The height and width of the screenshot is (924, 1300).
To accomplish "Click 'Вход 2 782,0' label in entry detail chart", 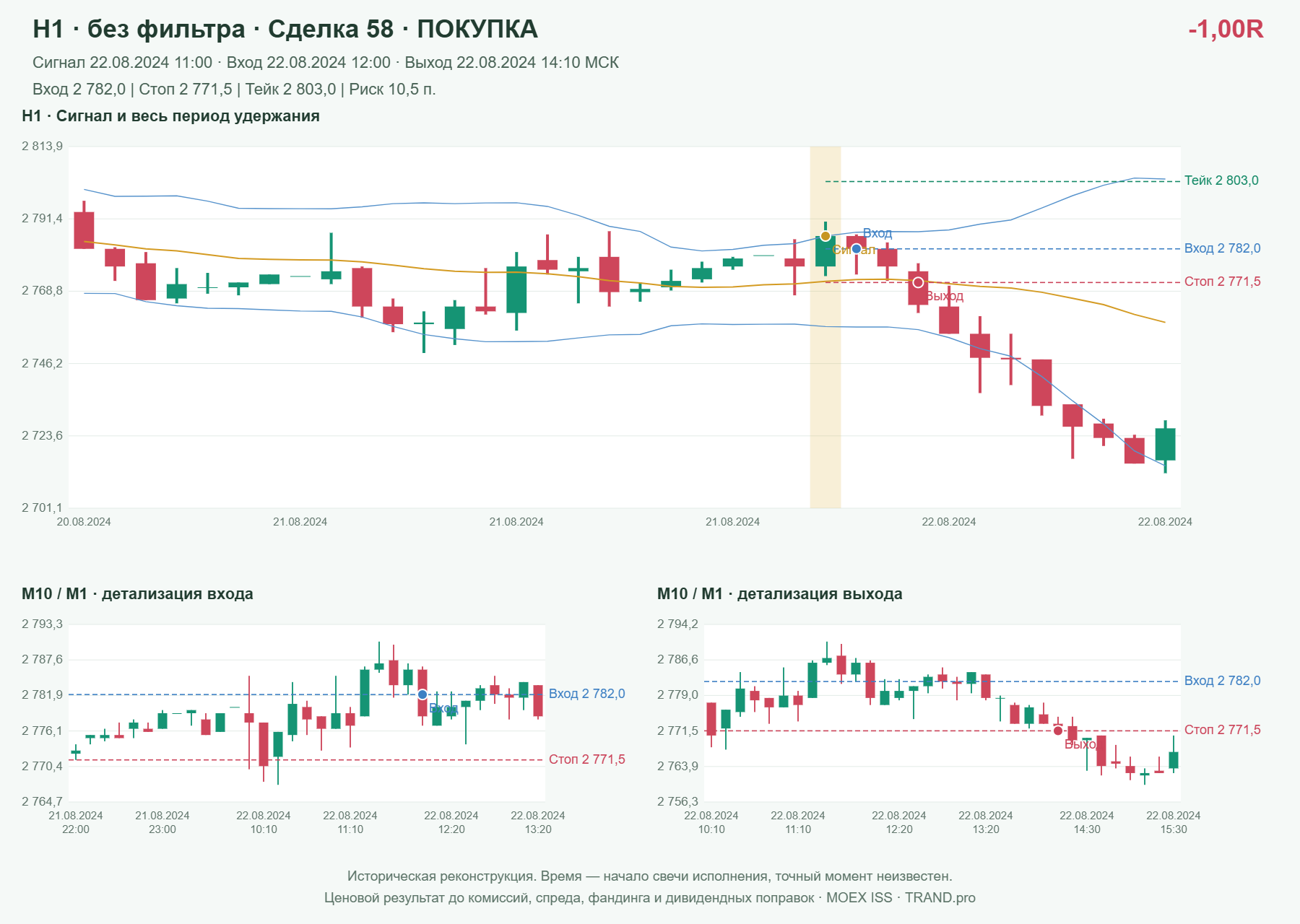I will coord(586,694).
